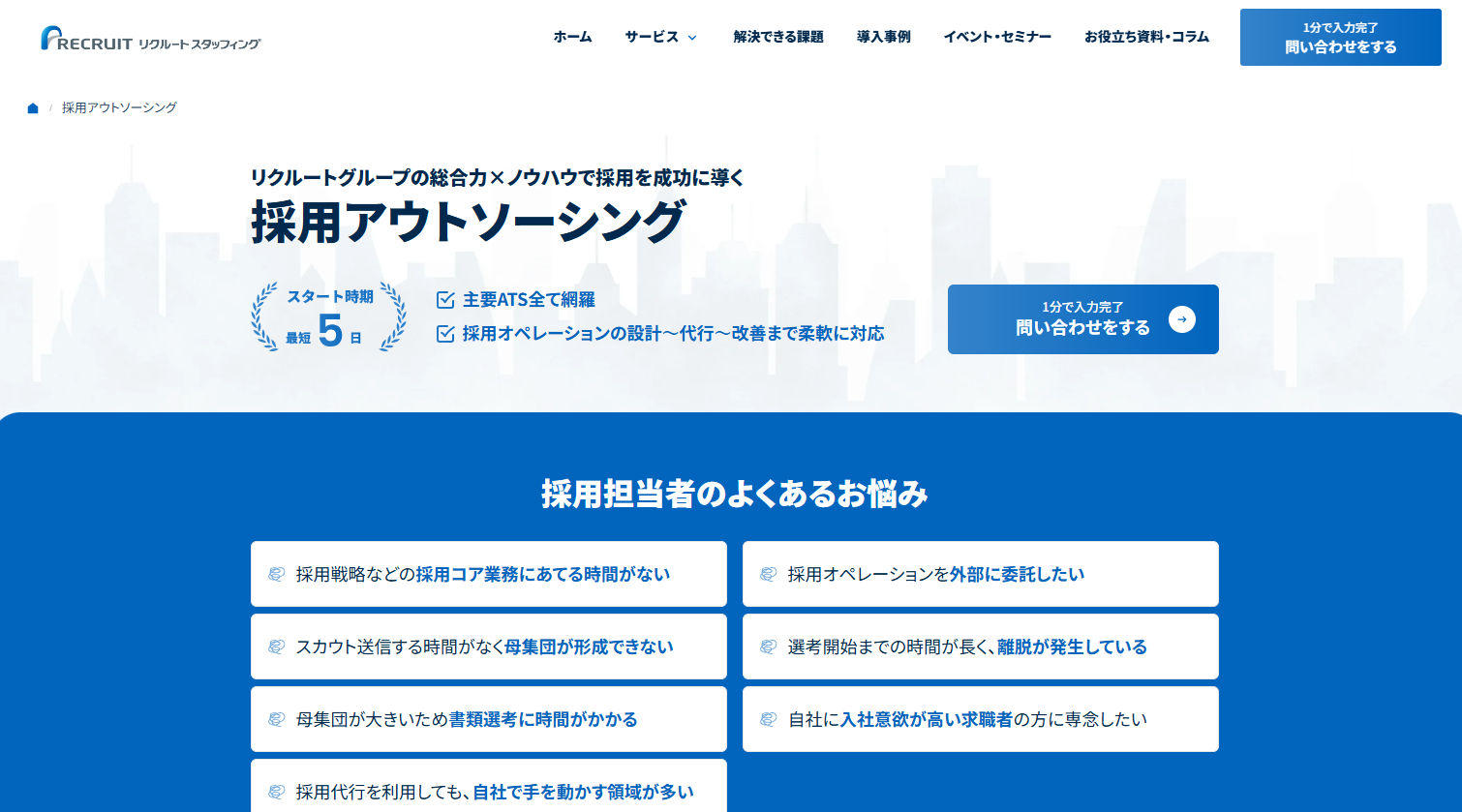Image resolution: width=1462 pixels, height=812 pixels.
Task: Open イベント・セミナー in navigation
Action: (x=997, y=37)
